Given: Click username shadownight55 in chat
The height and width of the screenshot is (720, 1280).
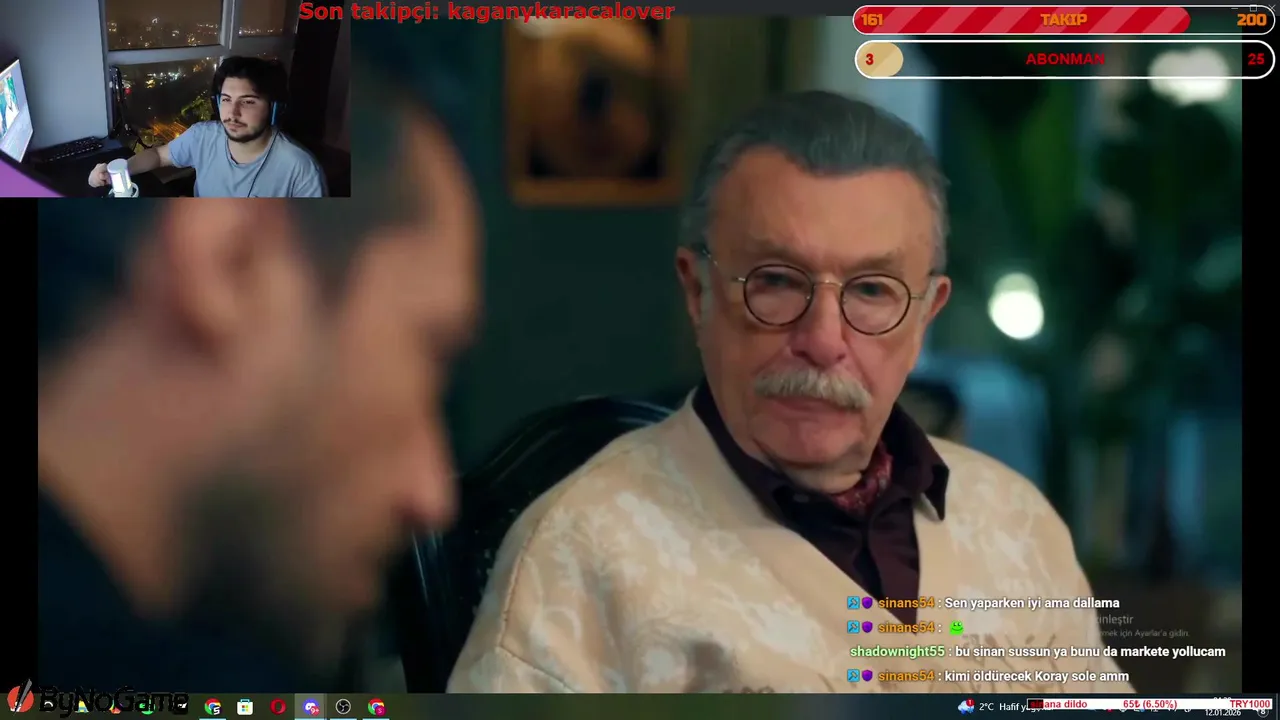Looking at the screenshot, I should (x=897, y=651).
